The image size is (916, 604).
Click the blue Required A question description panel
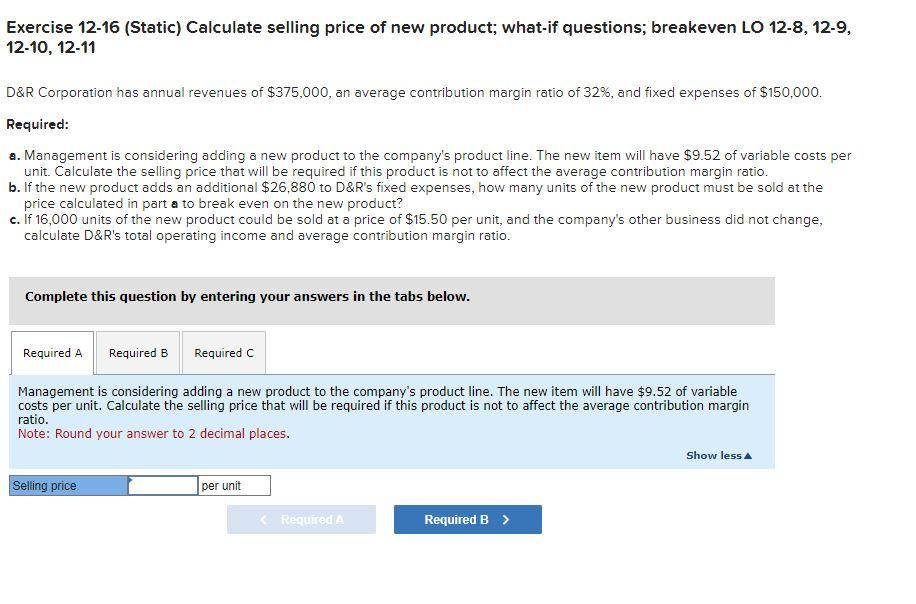pos(390,405)
